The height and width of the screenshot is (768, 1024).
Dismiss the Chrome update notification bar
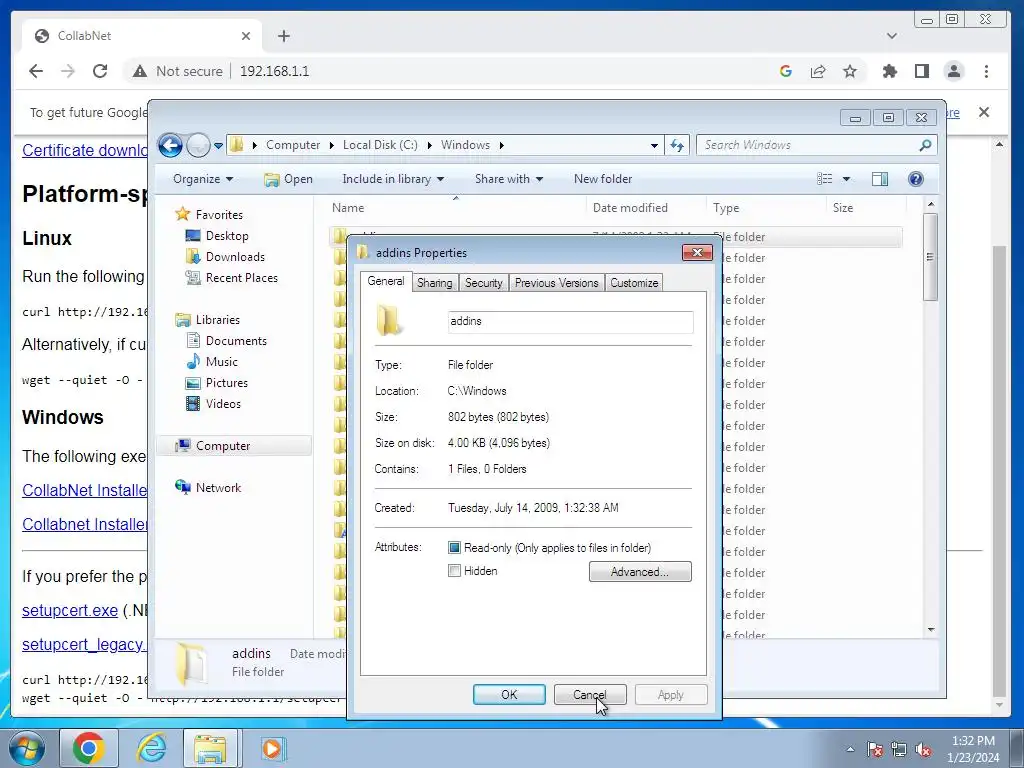click(984, 112)
